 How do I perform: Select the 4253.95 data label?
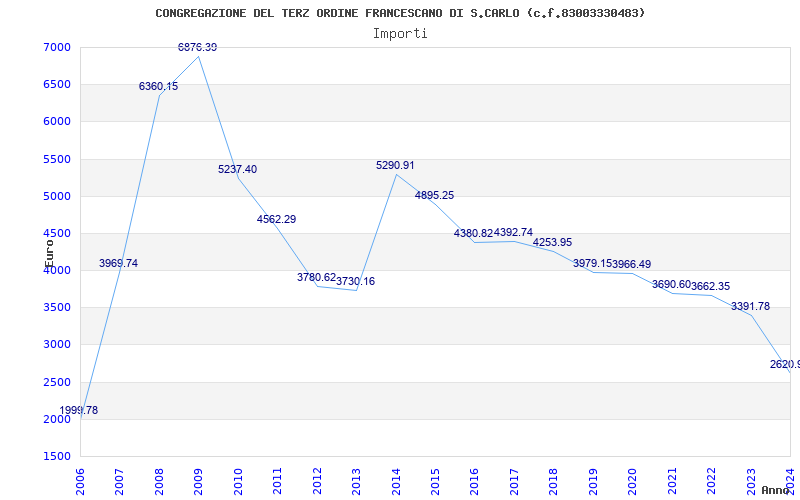click(x=553, y=242)
